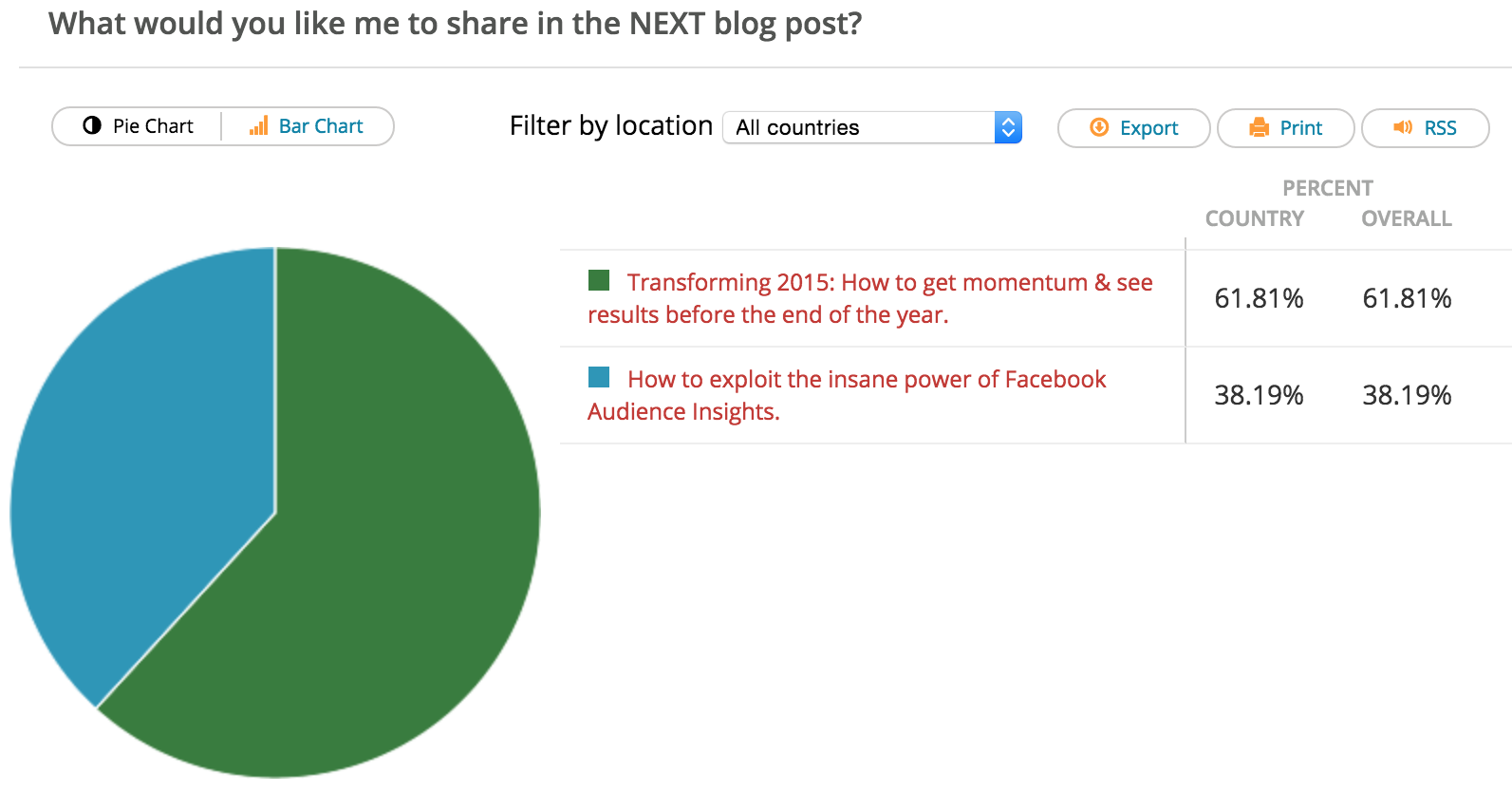Viewport: 1512px width, 792px height.
Task: Click the RSS button
Action: [1426, 128]
